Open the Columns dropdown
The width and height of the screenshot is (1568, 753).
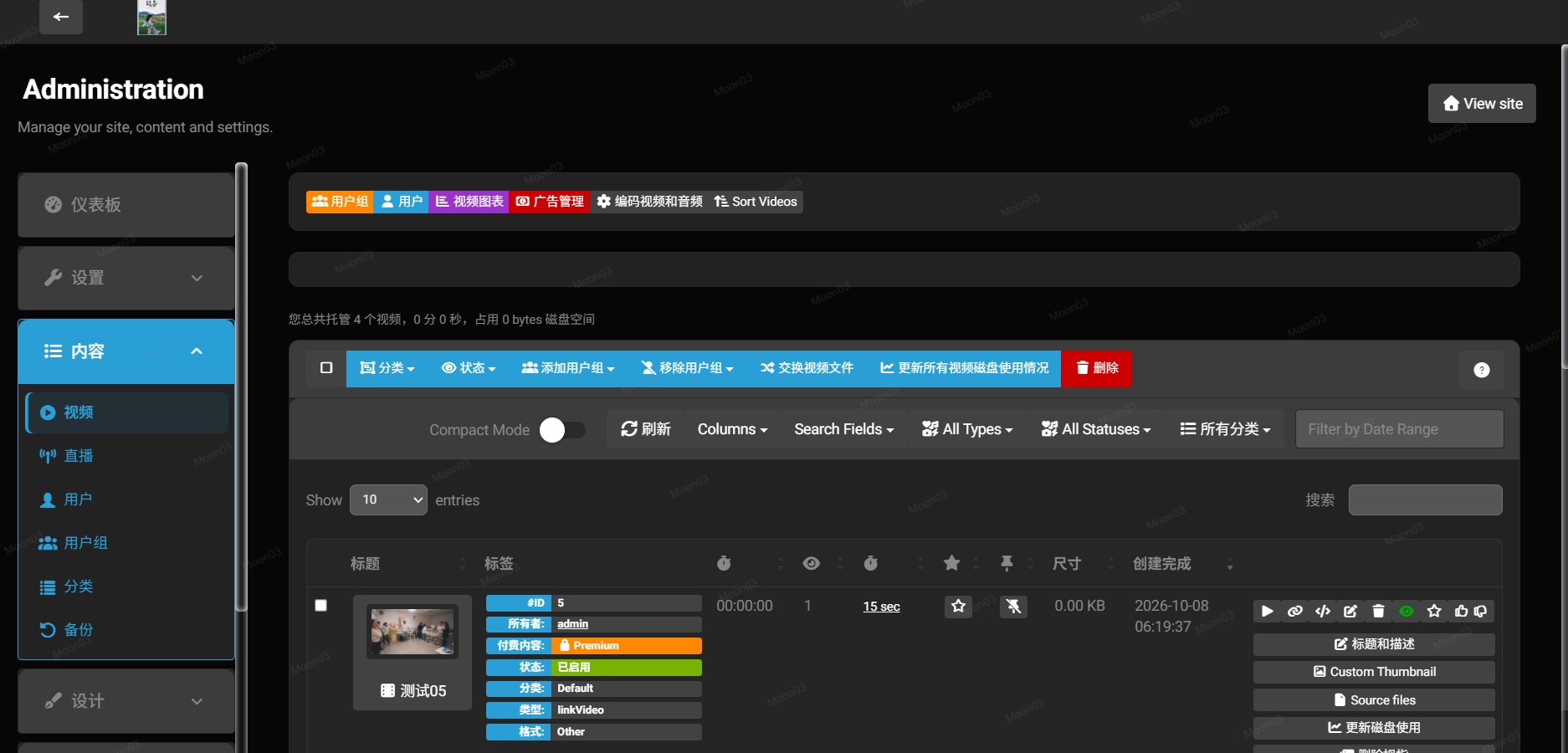(732, 429)
